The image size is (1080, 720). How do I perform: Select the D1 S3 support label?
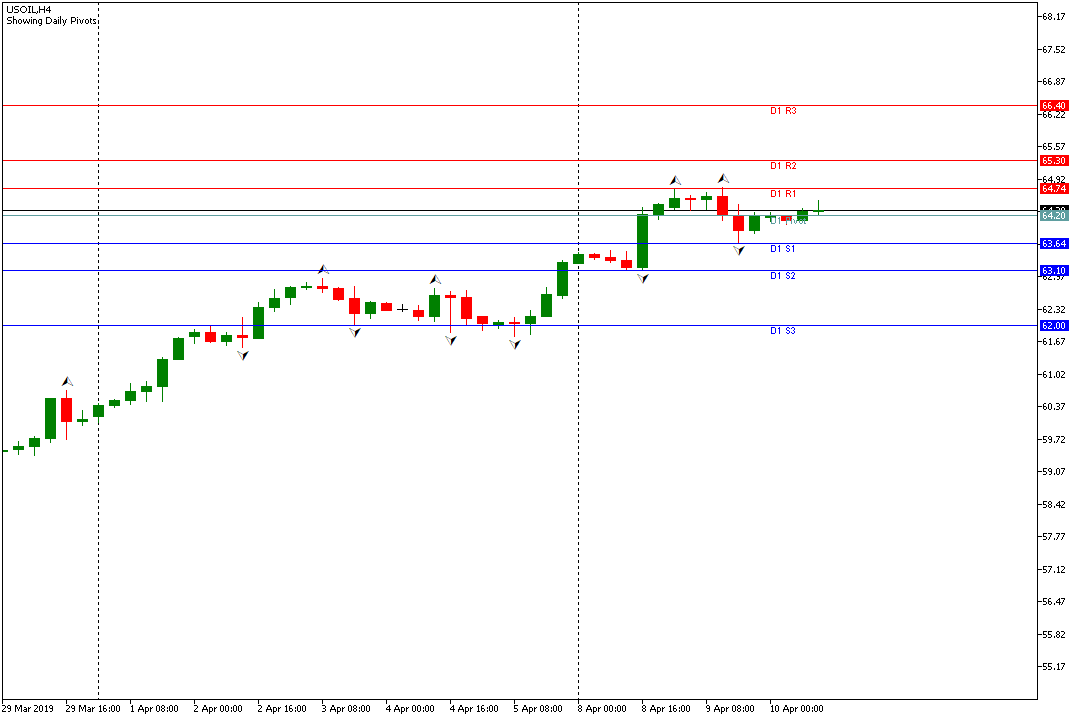pyautogui.click(x=782, y=331)
